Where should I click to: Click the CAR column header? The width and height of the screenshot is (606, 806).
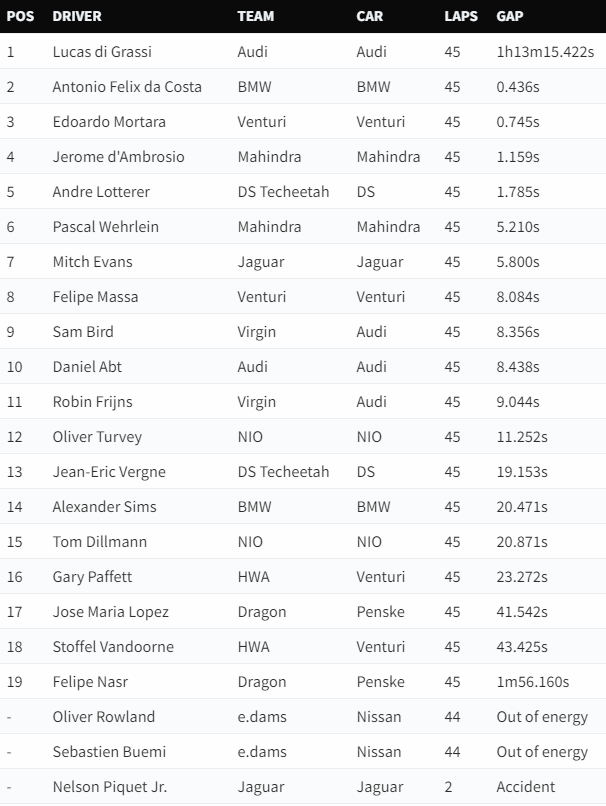[370, 16]
